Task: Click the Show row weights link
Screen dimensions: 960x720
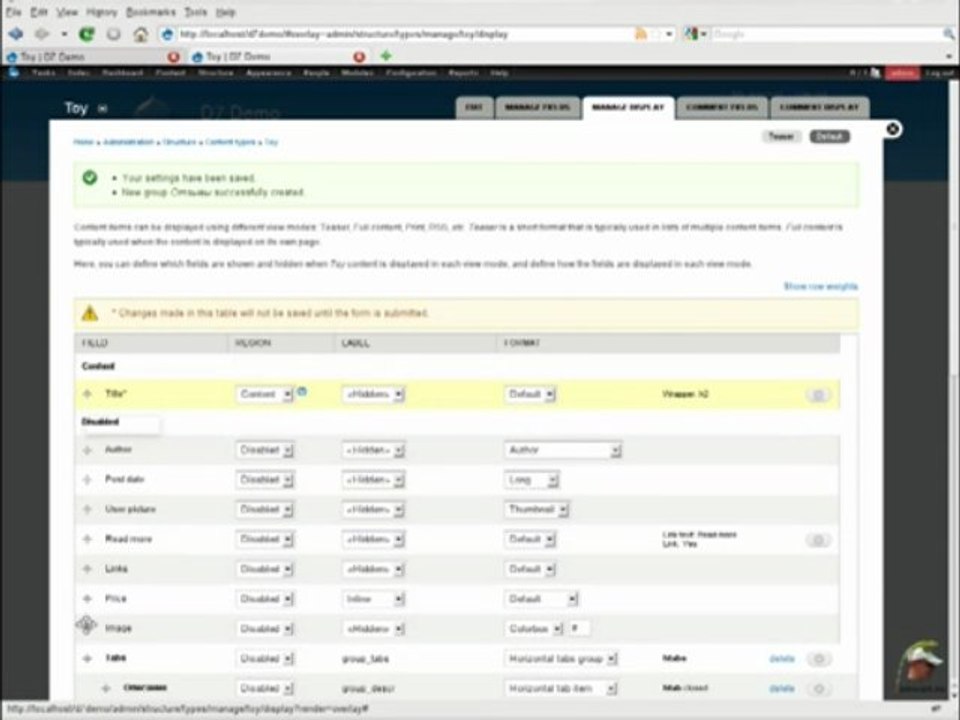Action: tap(820, 286)
